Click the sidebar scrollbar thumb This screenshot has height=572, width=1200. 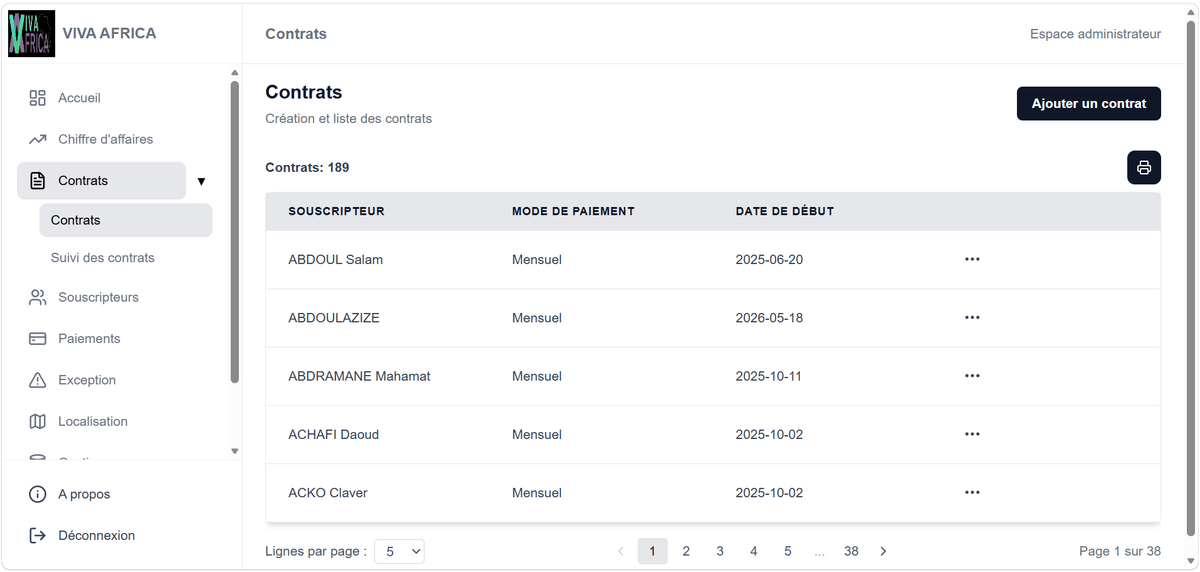[235, 232]
